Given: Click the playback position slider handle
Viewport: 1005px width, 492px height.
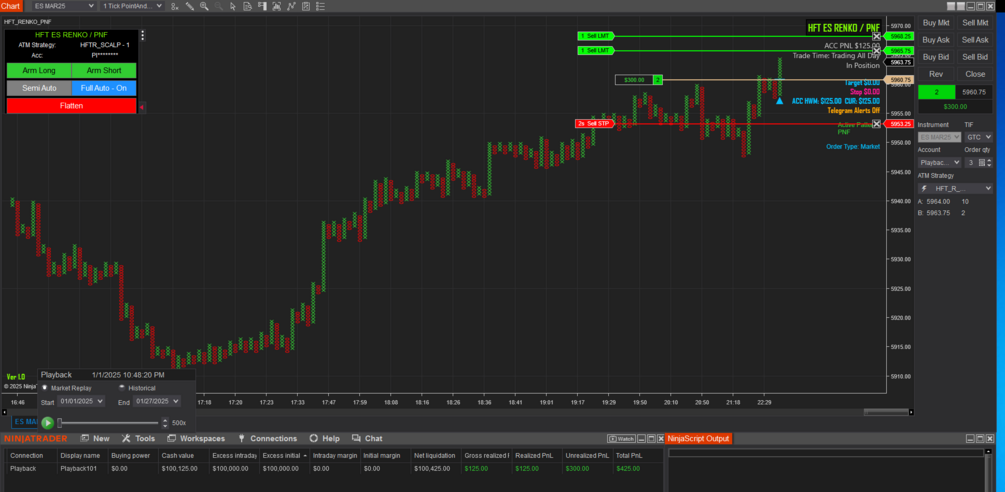Looking at the screenshot, I should pos(60,423).
